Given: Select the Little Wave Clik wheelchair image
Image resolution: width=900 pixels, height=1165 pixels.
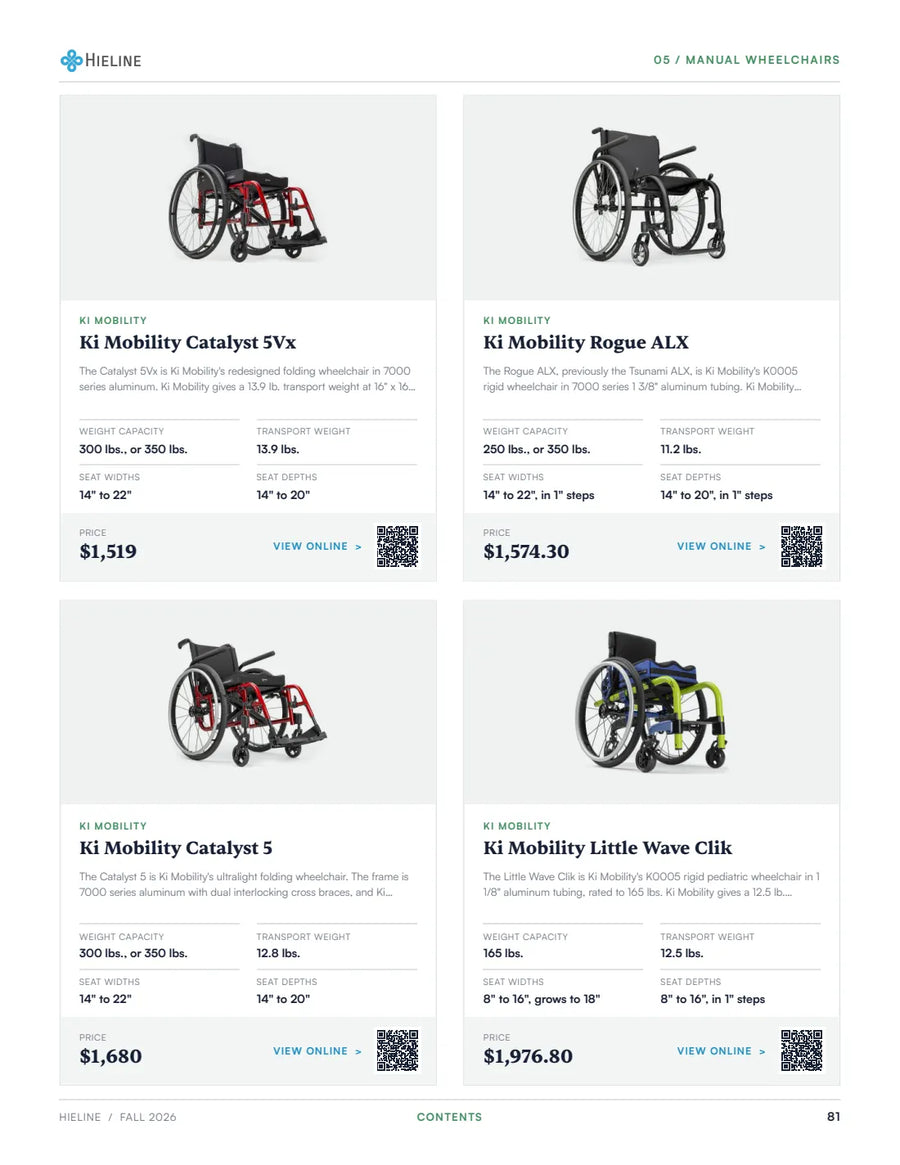Looking at the screenshot, I should tap(652, 702).
